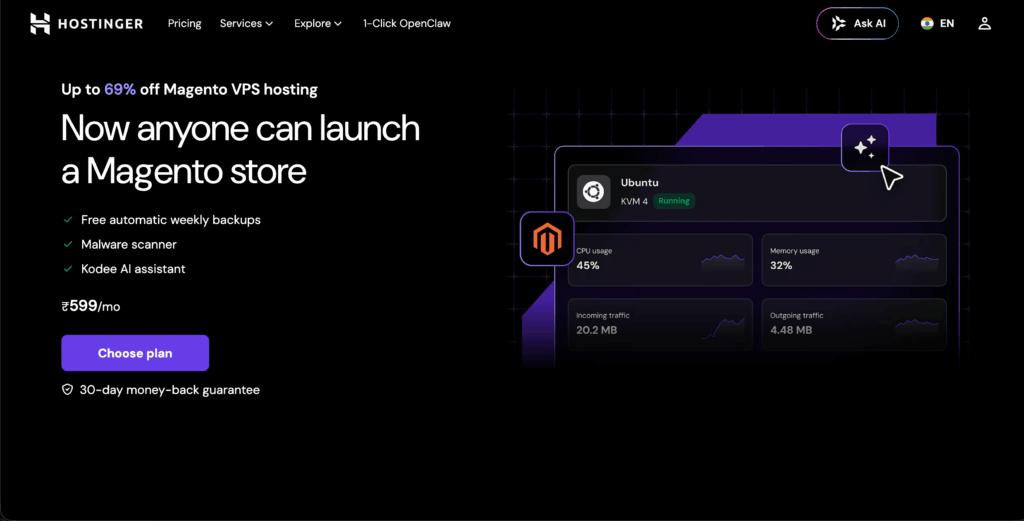Open the user account profile icon
The width and height of the screenshot is (1024, 521).
pos(984,24)
